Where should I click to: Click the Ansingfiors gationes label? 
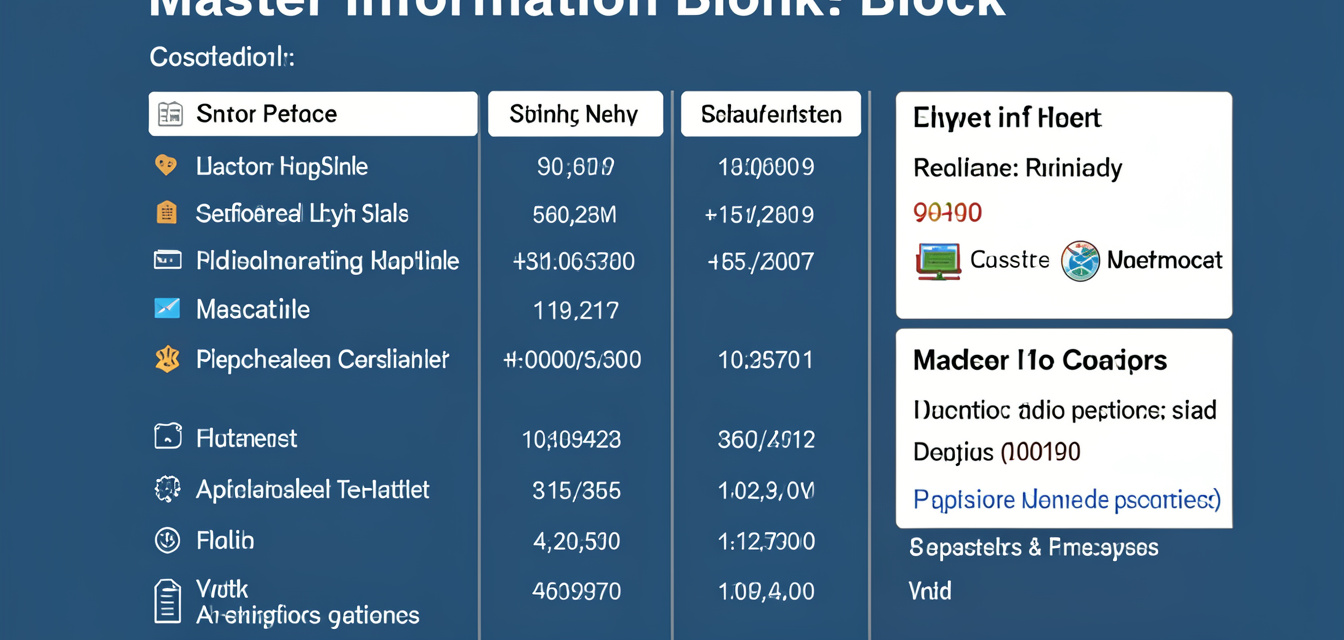(308, 615)
